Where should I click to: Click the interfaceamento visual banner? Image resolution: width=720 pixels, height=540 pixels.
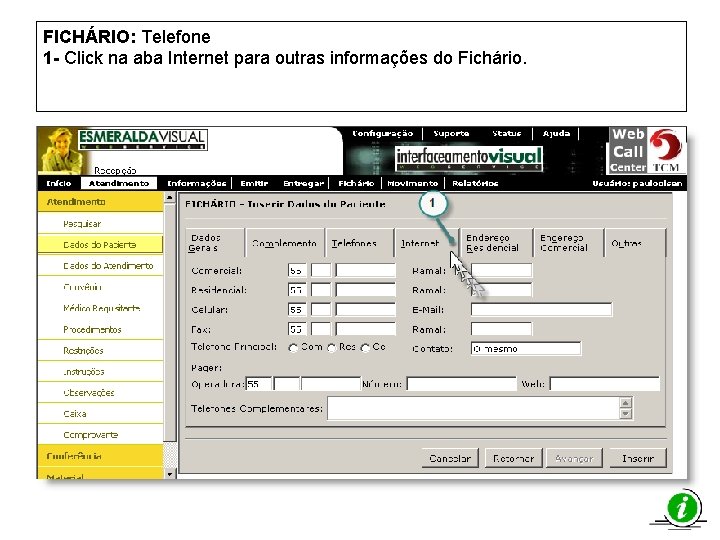pos(469,158)
